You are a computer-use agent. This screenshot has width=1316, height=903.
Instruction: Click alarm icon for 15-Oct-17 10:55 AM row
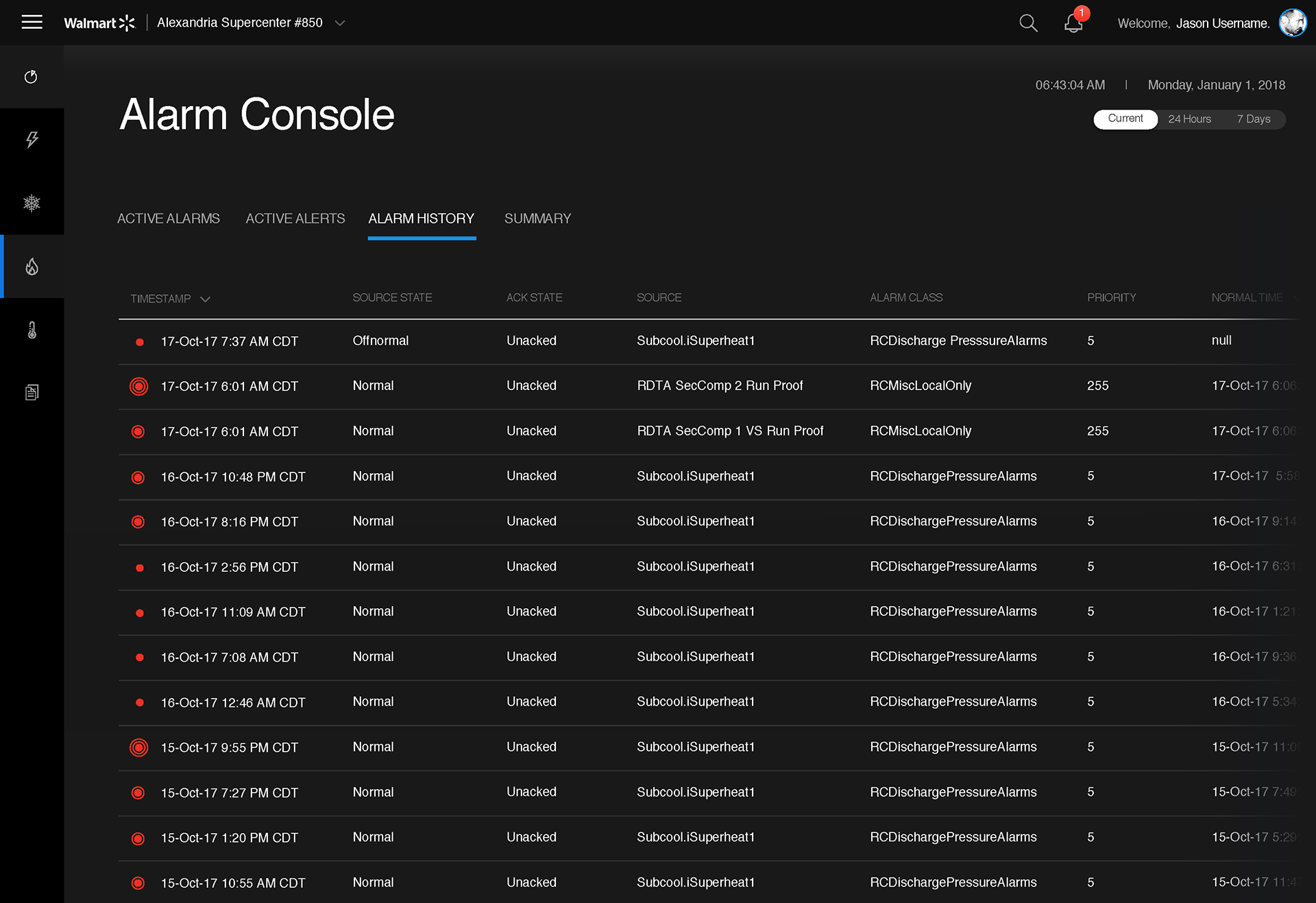pos(138,883)
